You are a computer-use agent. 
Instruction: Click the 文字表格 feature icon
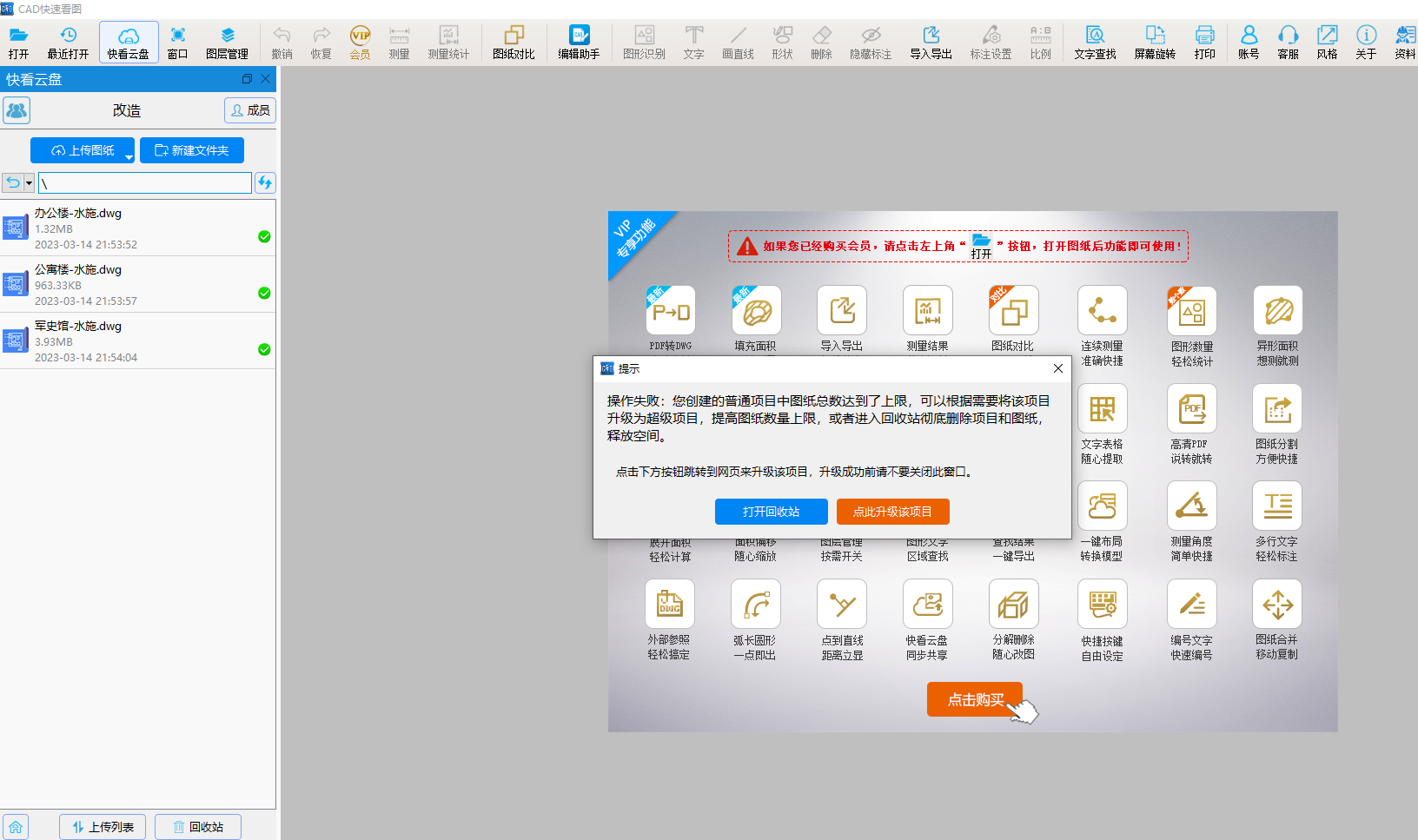point(1103,408)
